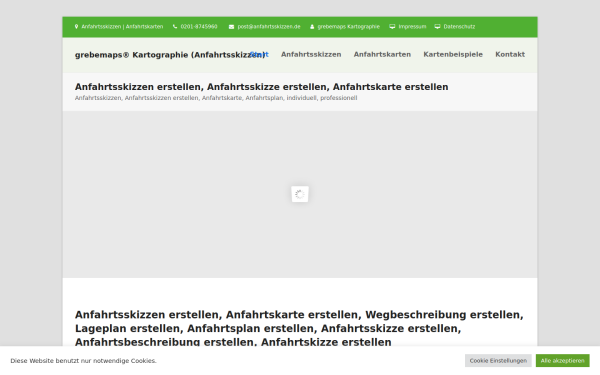Image resolution: width=600 pixels, height=375 pixels.
Task: Click subtitle text 'Anfahrtsskizzen, Anfahrtsskizzen erstellen, Anfahrtskarte'
Action: click(216, 98)
